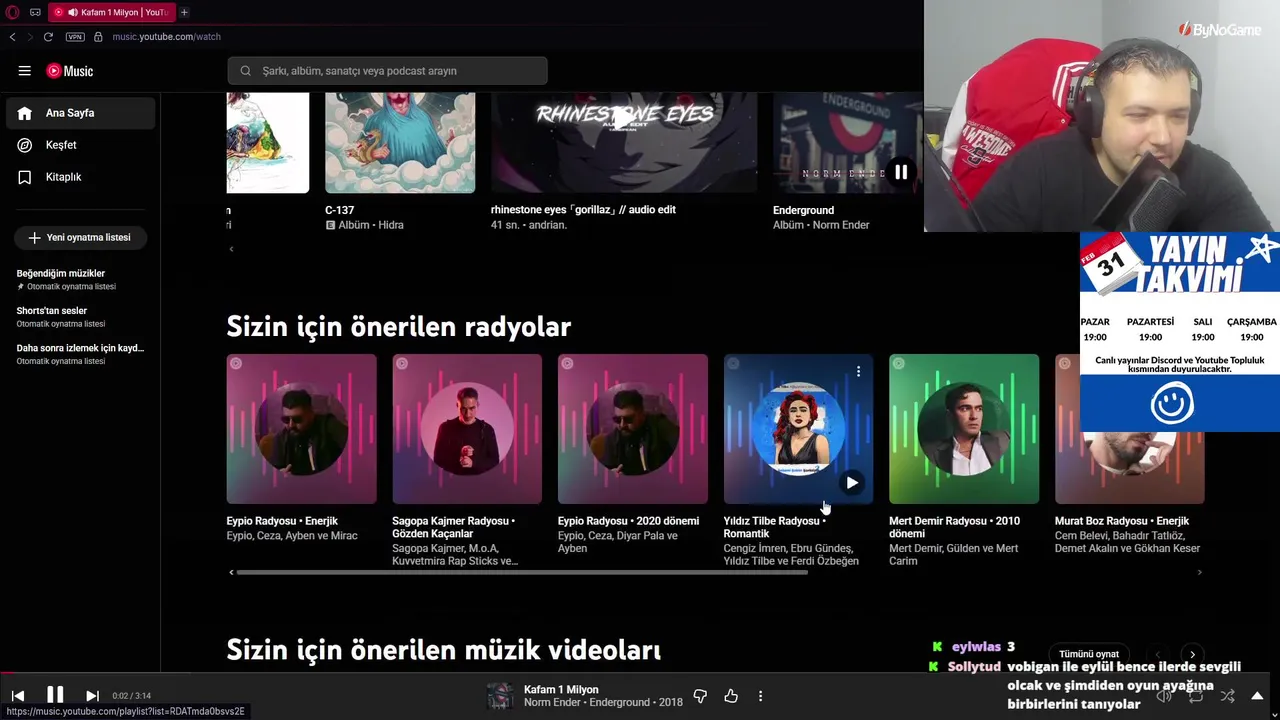Click the site padlock security icon
1280x720 pixels.
click(98, 37)
